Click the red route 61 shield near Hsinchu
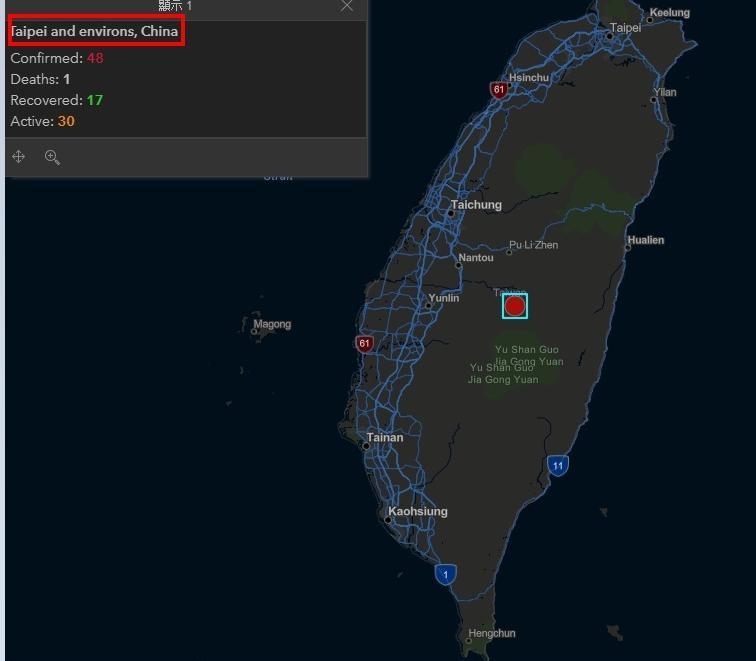The image size is (756, 661). coord(499,90)
